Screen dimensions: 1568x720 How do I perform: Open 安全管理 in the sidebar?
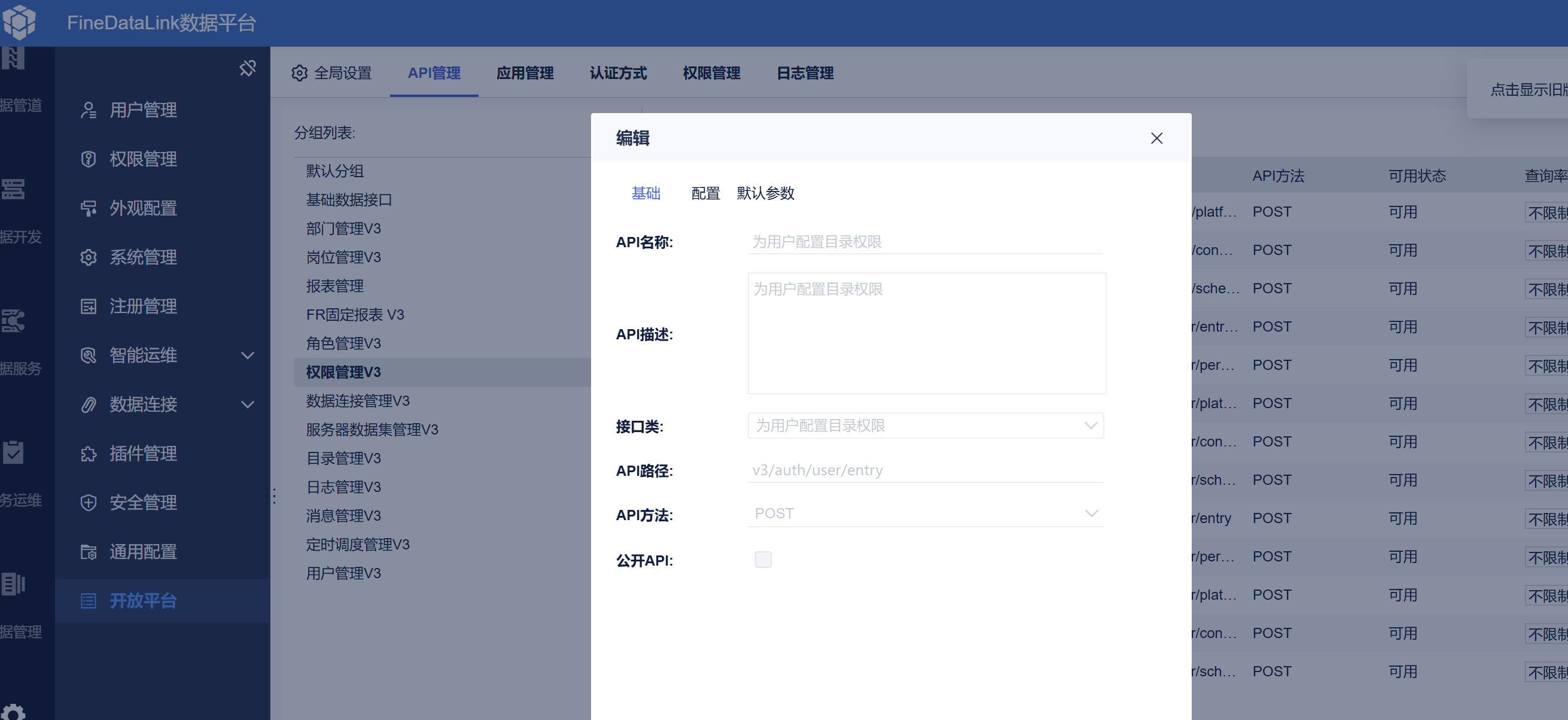click(x=143, y=503)
